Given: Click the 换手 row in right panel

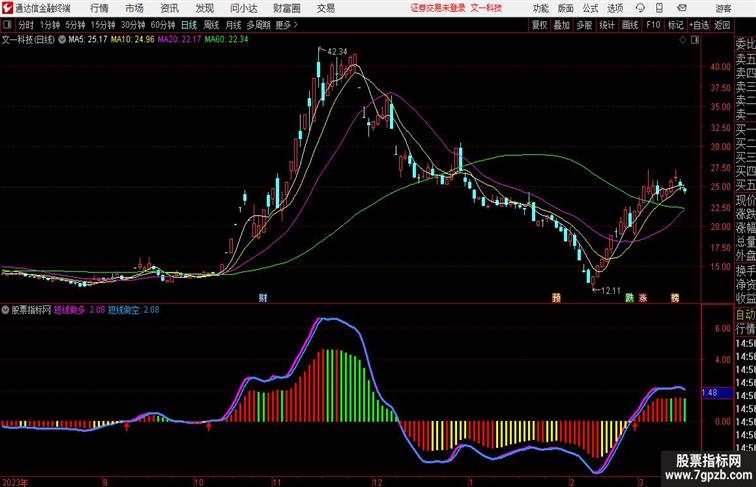Looking at the screenshot, I should [x=745, y=271].
